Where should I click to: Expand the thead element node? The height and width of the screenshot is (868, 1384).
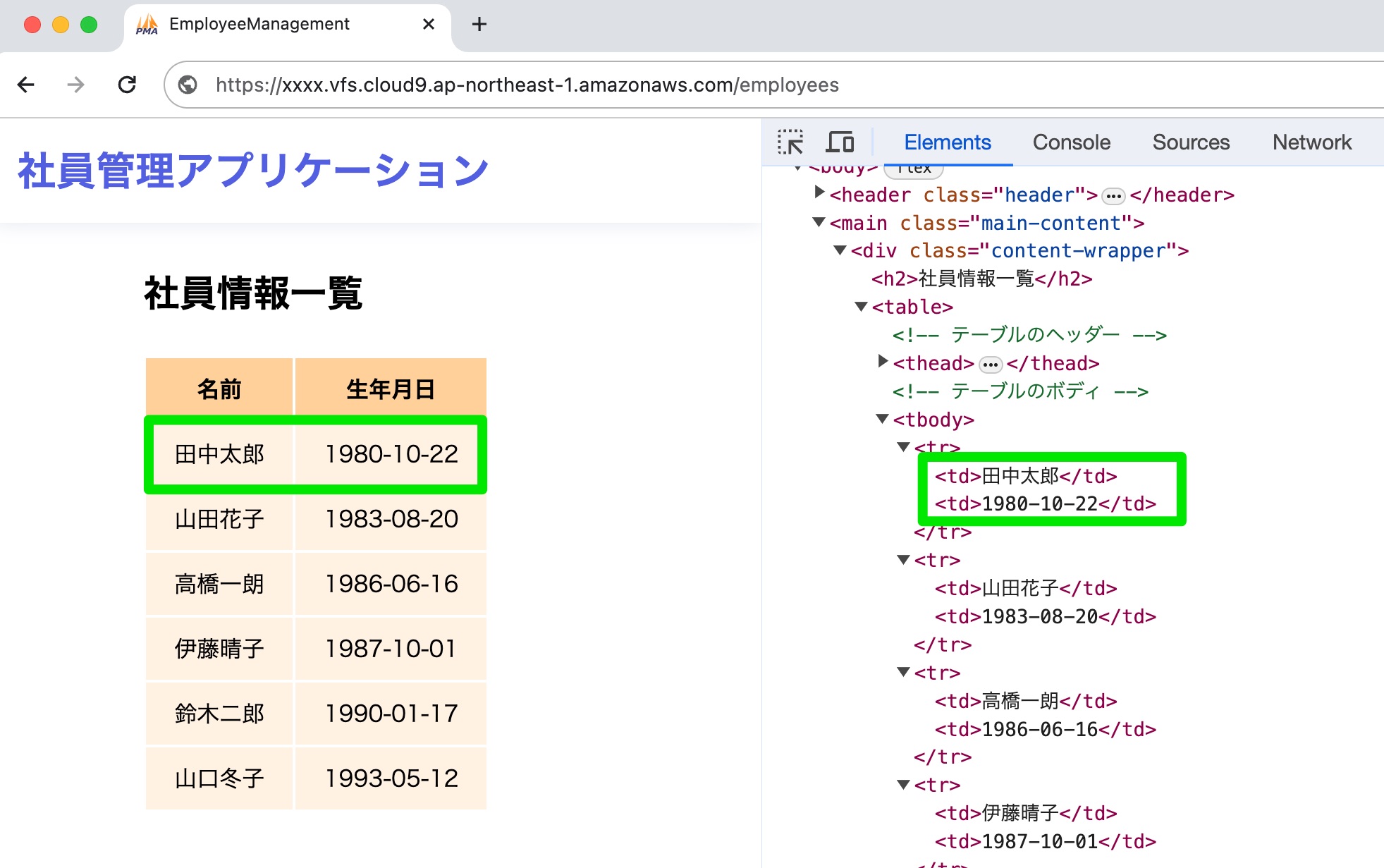[x=882, y=361]
